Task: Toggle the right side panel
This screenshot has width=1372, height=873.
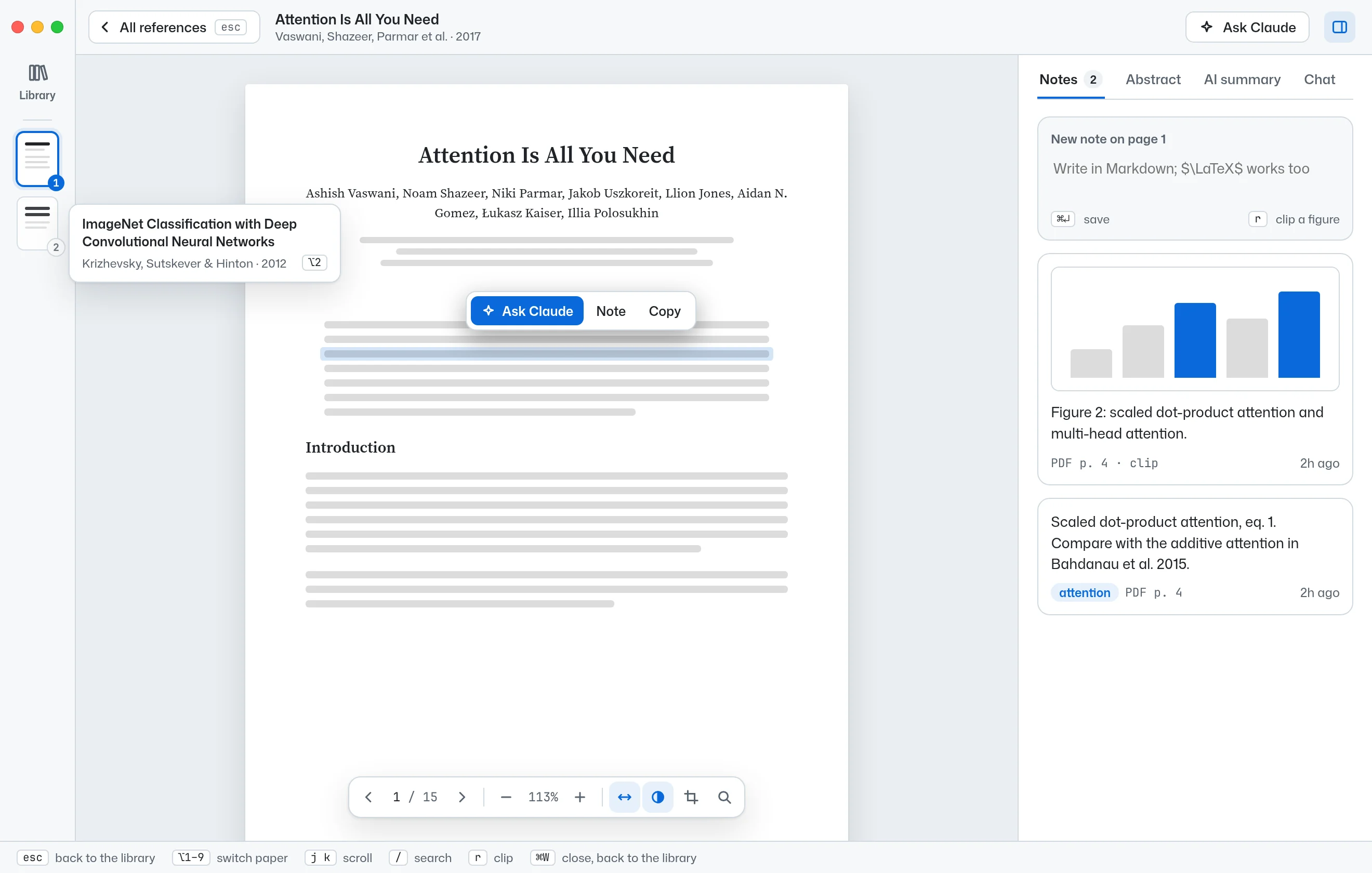Action: [1339, 28]
